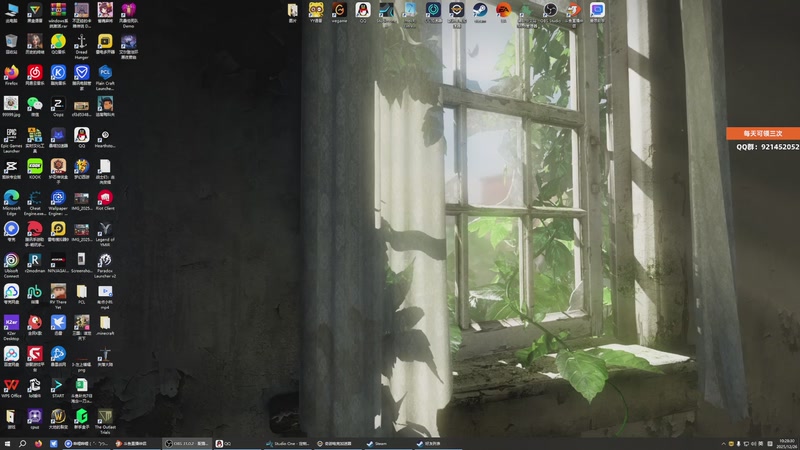The height and width of the screenshot is (450, 800).
Task: Launch WPS Office desktop shortcut
Action: tap(11, 388)
